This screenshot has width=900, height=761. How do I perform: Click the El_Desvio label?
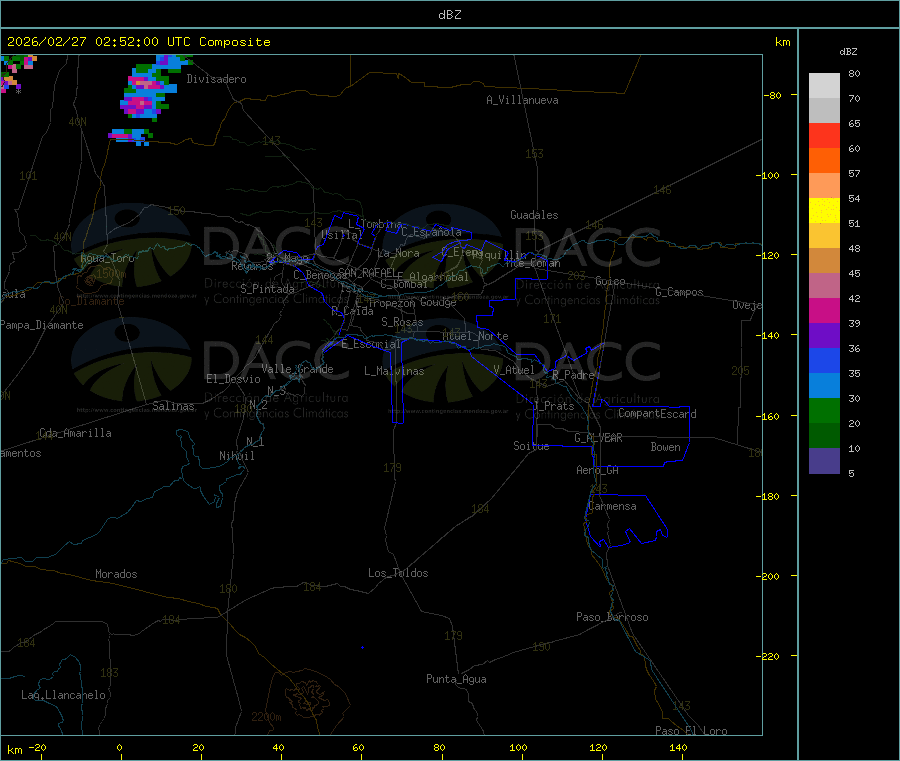pos(233,379)
